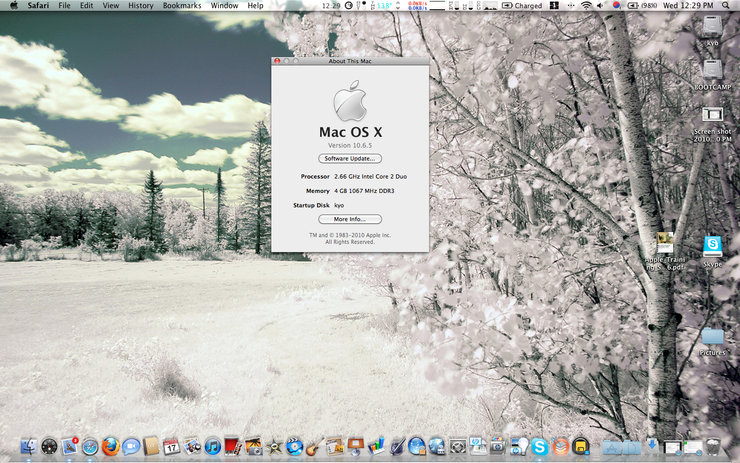Open Skype shortcut on the desktop
This screenshot has height=463, width=740.
pos(712,245)
